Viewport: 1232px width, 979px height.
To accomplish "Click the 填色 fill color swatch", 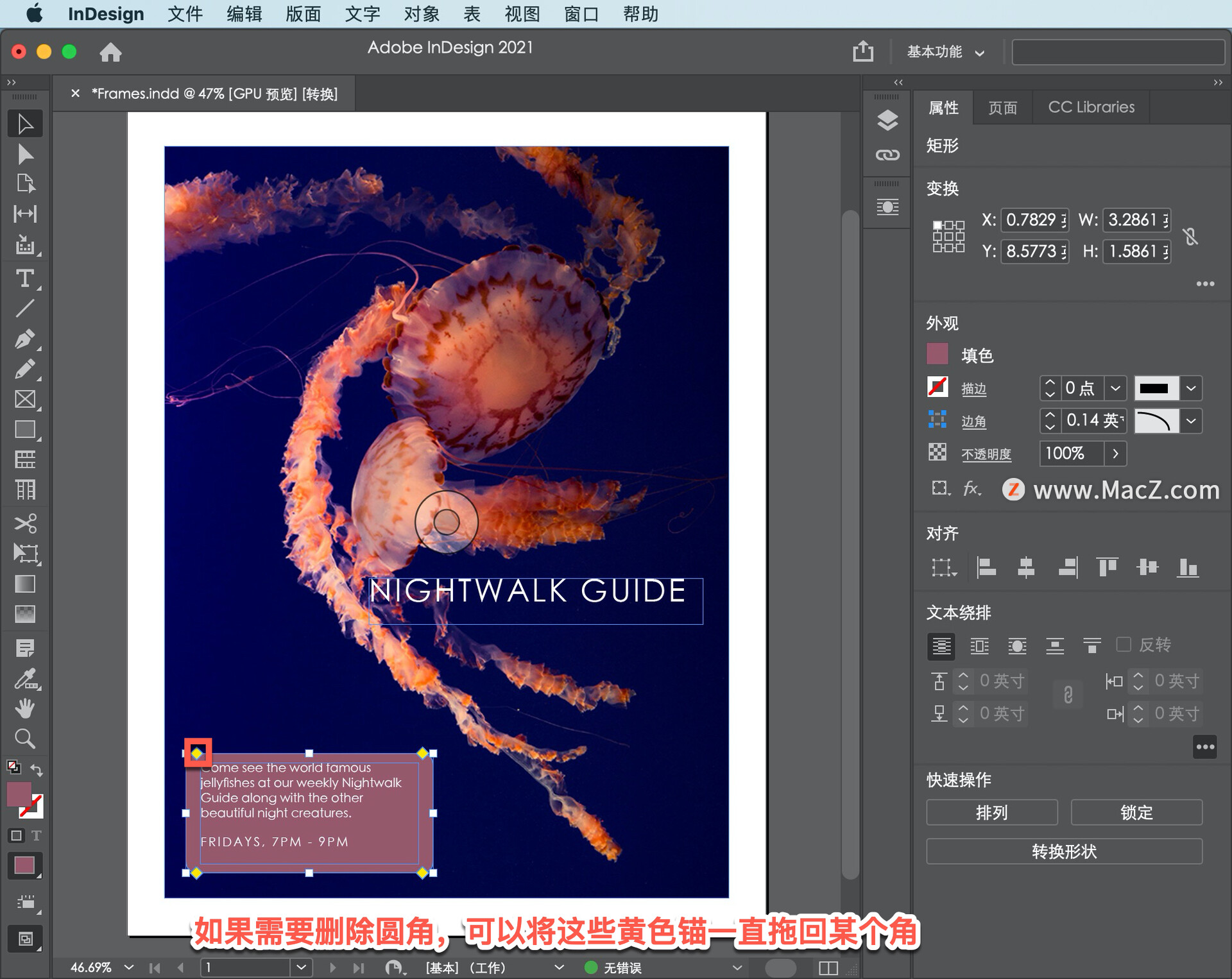I will (937, 354).
